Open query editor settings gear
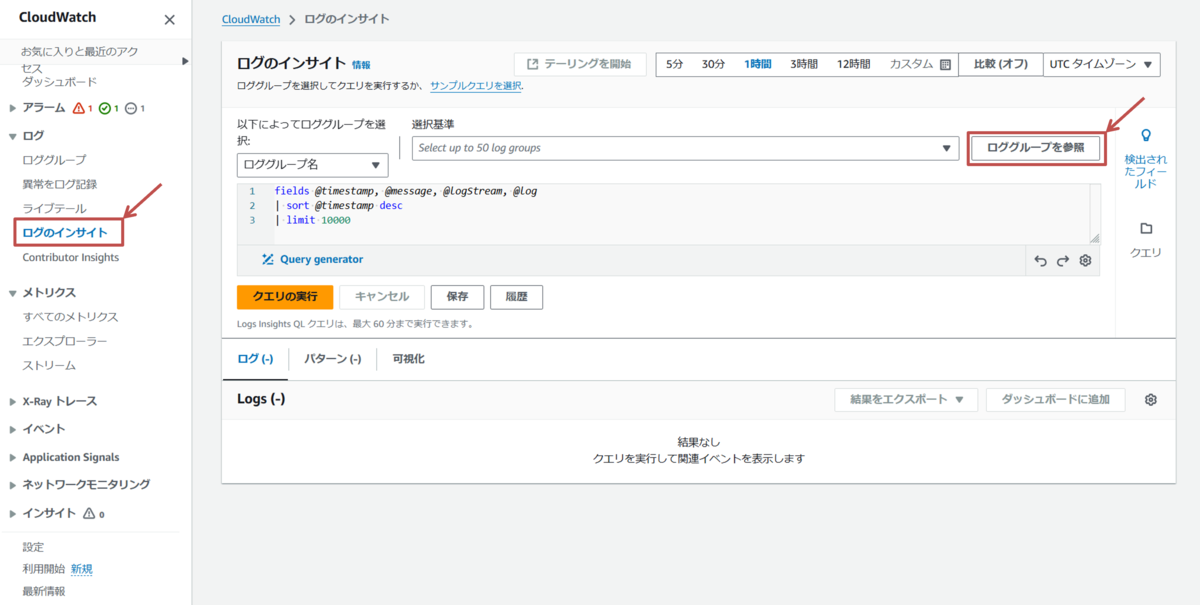Viewport: 1200px width, 605px height. 1085,260
